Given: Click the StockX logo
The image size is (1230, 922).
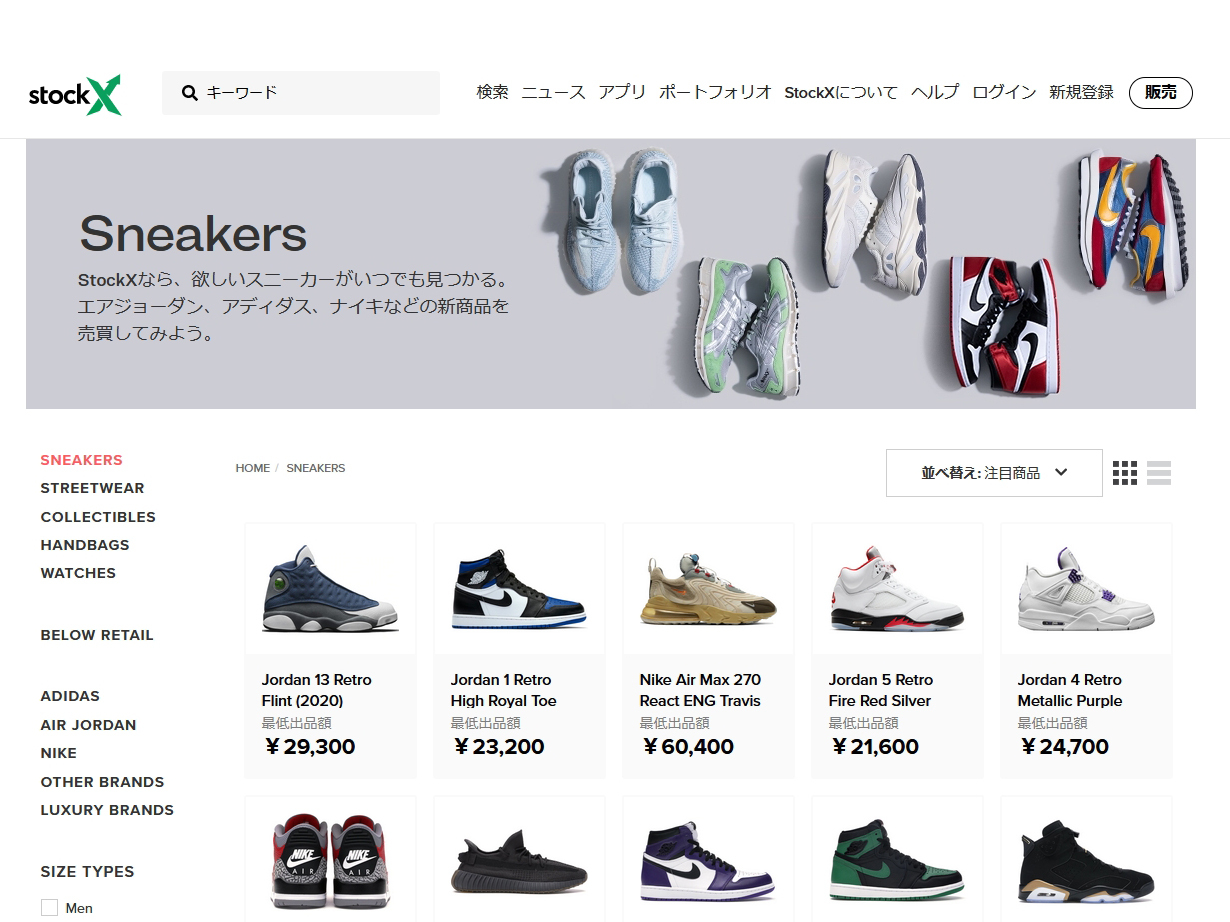Looking at the screenshot, I should 75,94.
